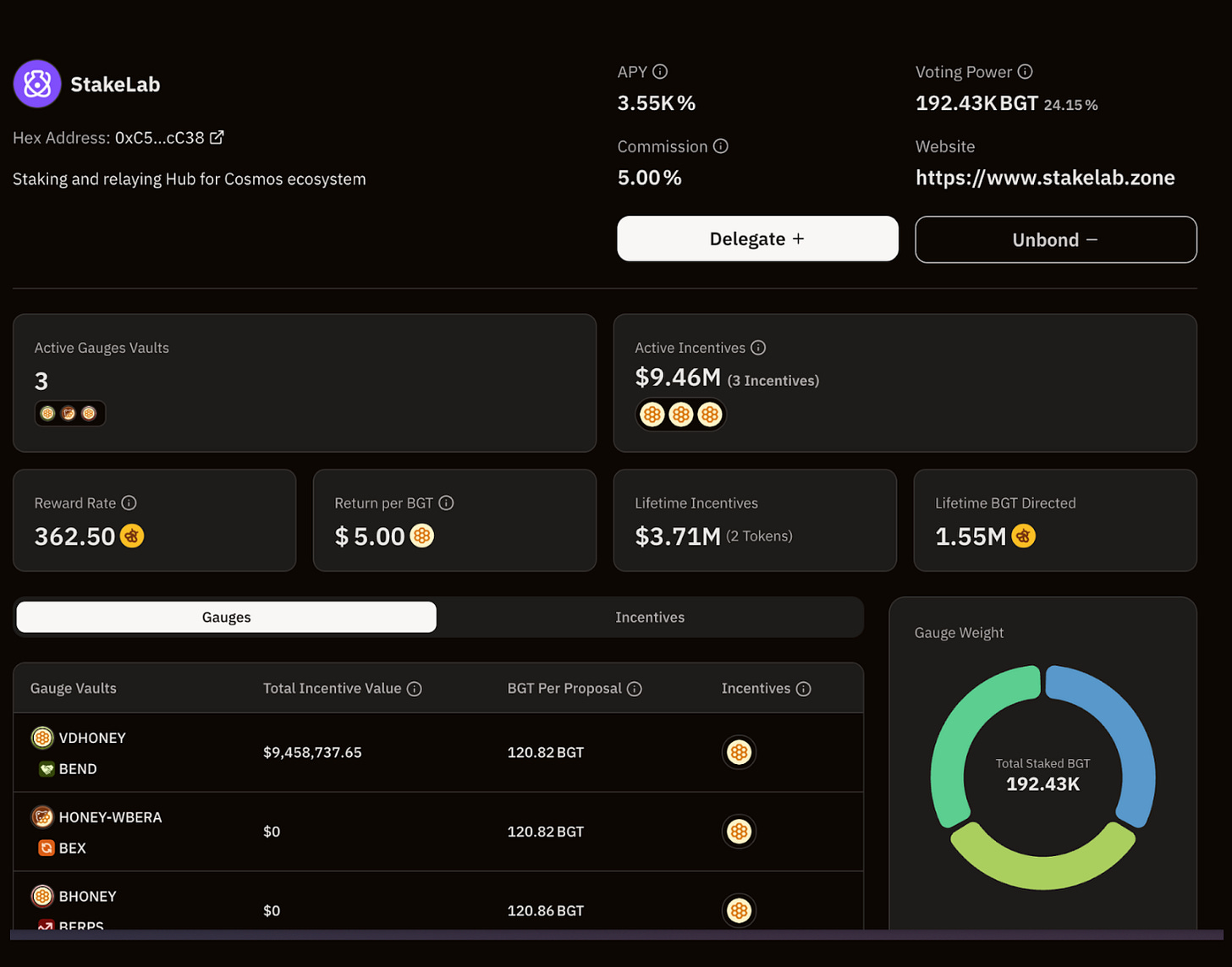Click the HONEY-WBERA vault name

click(x=110, y=817)
